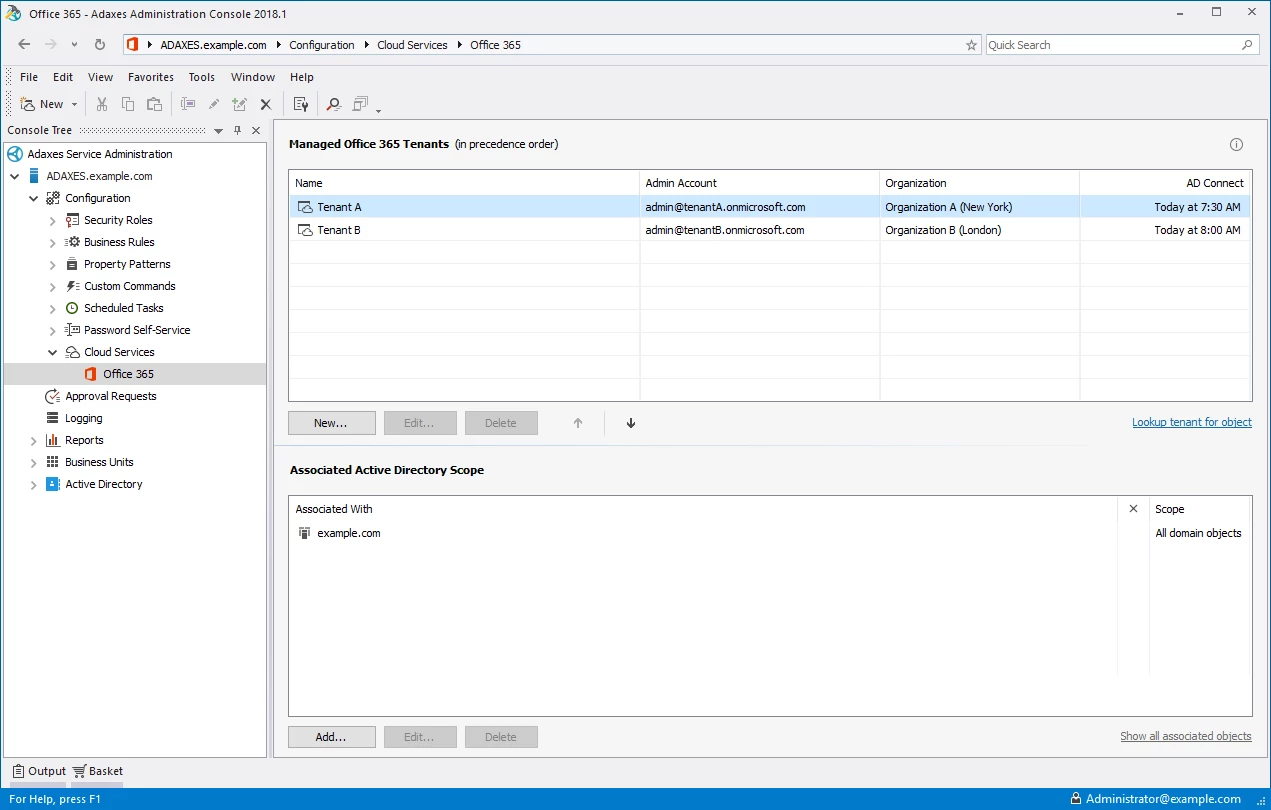Expand the Active Directory tree node
Image resolution: width=1271 pixels, height=810 pixels.
[34, 484]
